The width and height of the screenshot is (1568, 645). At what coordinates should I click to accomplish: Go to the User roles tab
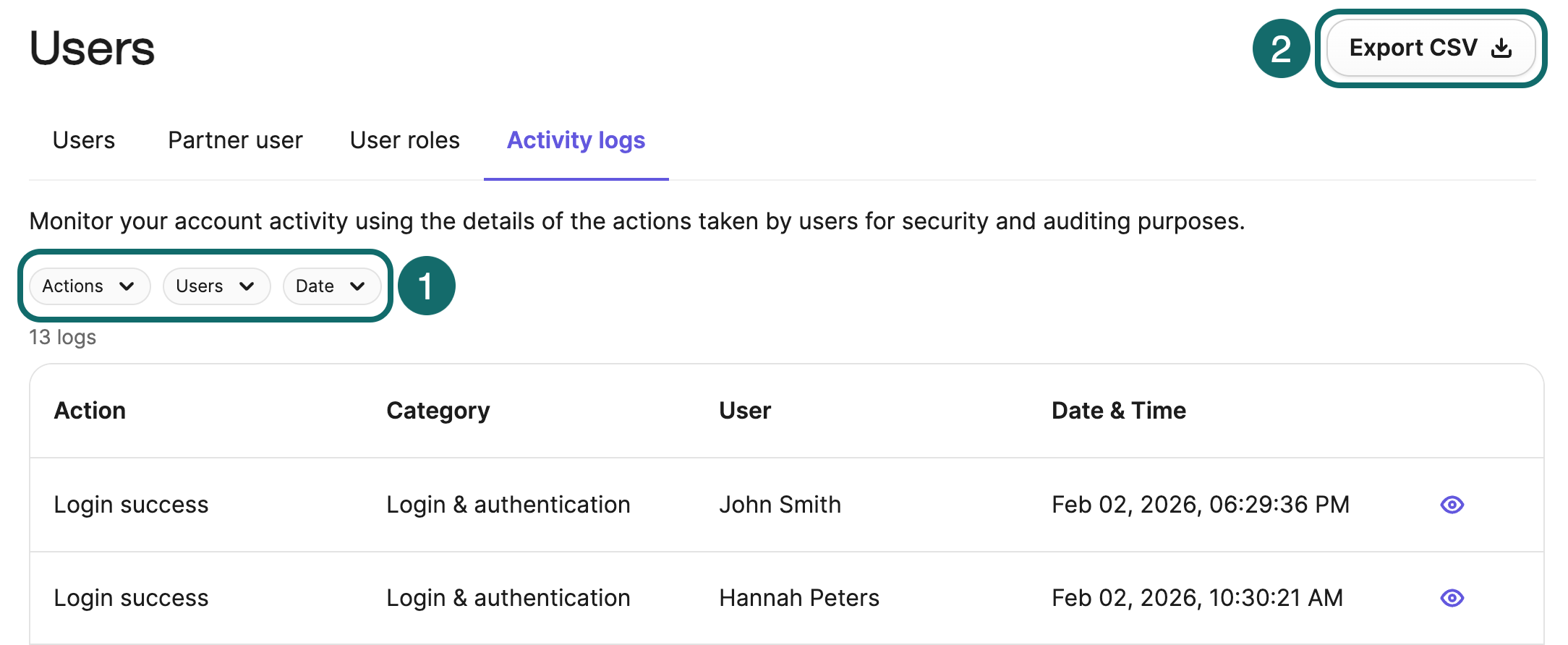(x=404, y=140)
